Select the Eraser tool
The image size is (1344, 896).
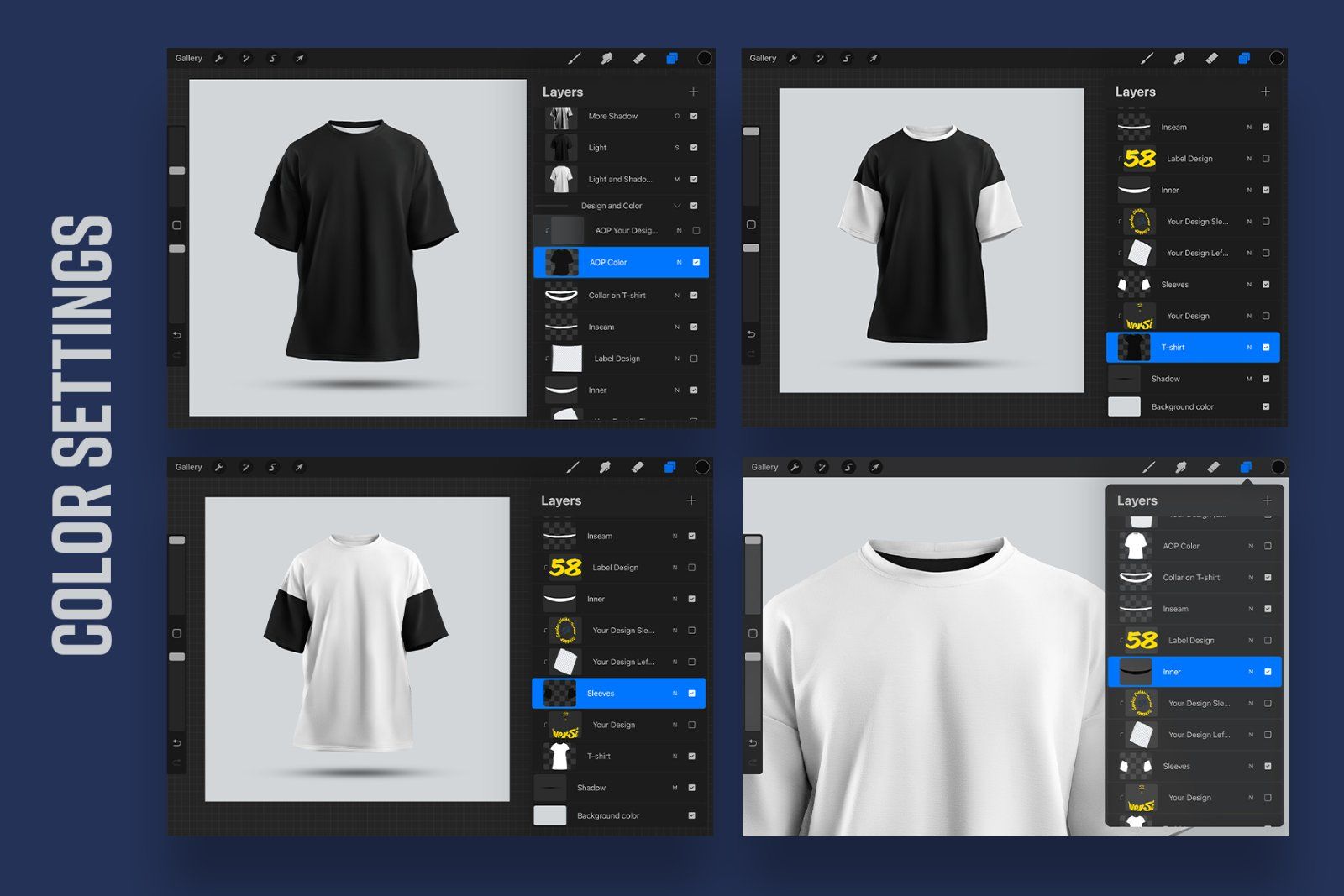[638, 58]
